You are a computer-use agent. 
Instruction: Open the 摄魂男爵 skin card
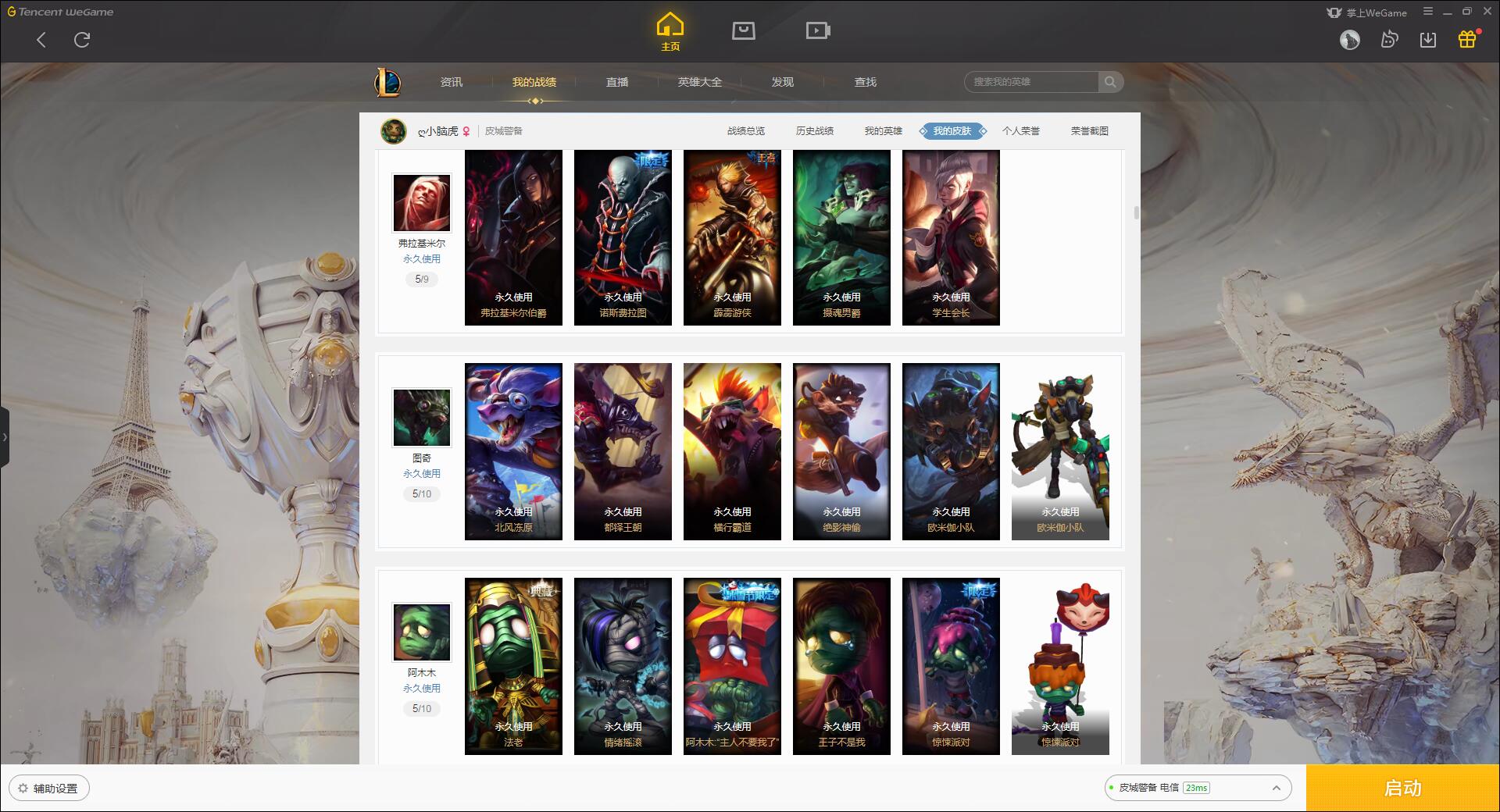[841, 237]
